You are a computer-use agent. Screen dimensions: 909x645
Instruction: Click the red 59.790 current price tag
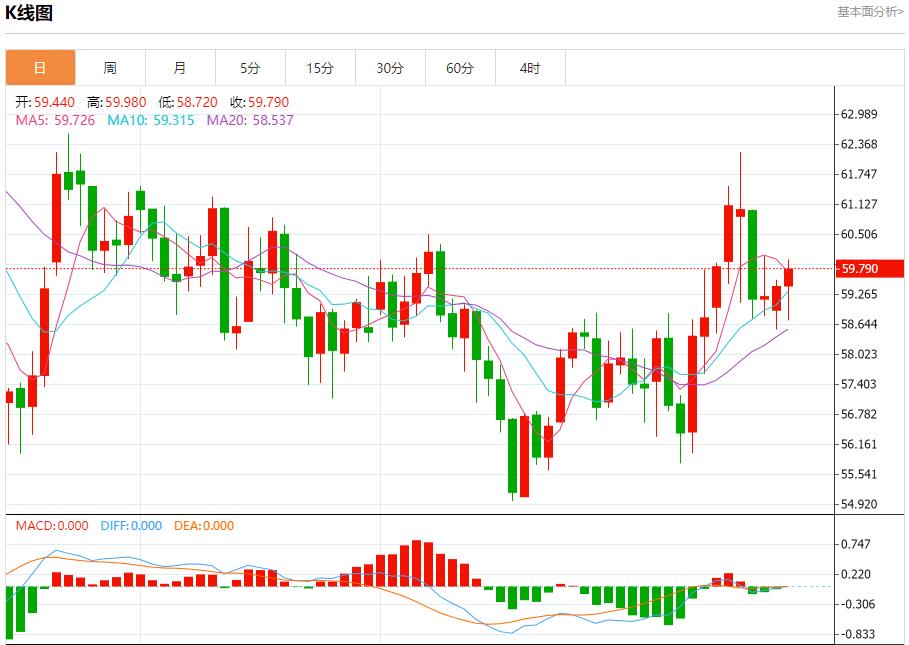(860, 269)
